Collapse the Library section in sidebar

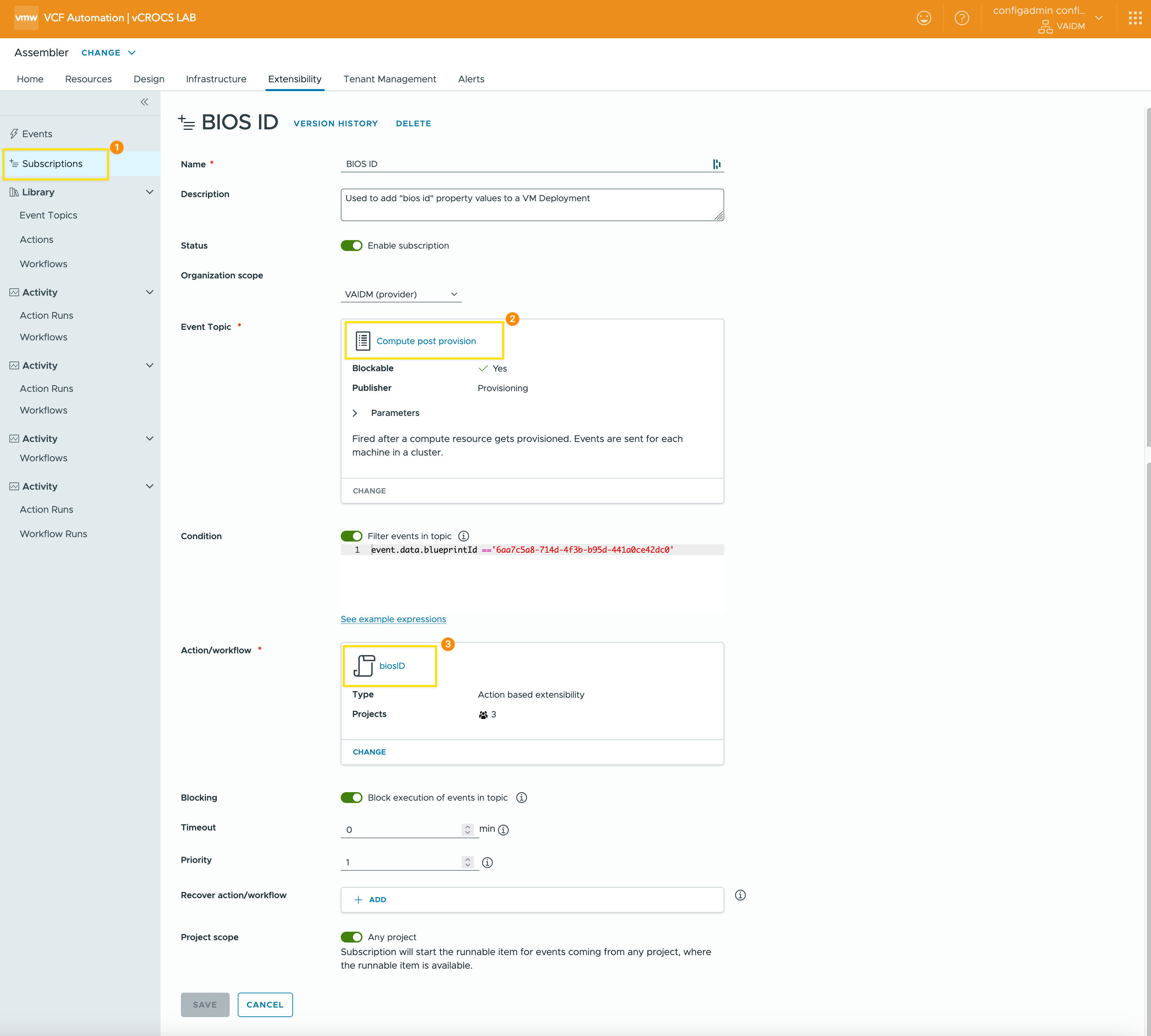pyautogui.click(x=150, y=192)
